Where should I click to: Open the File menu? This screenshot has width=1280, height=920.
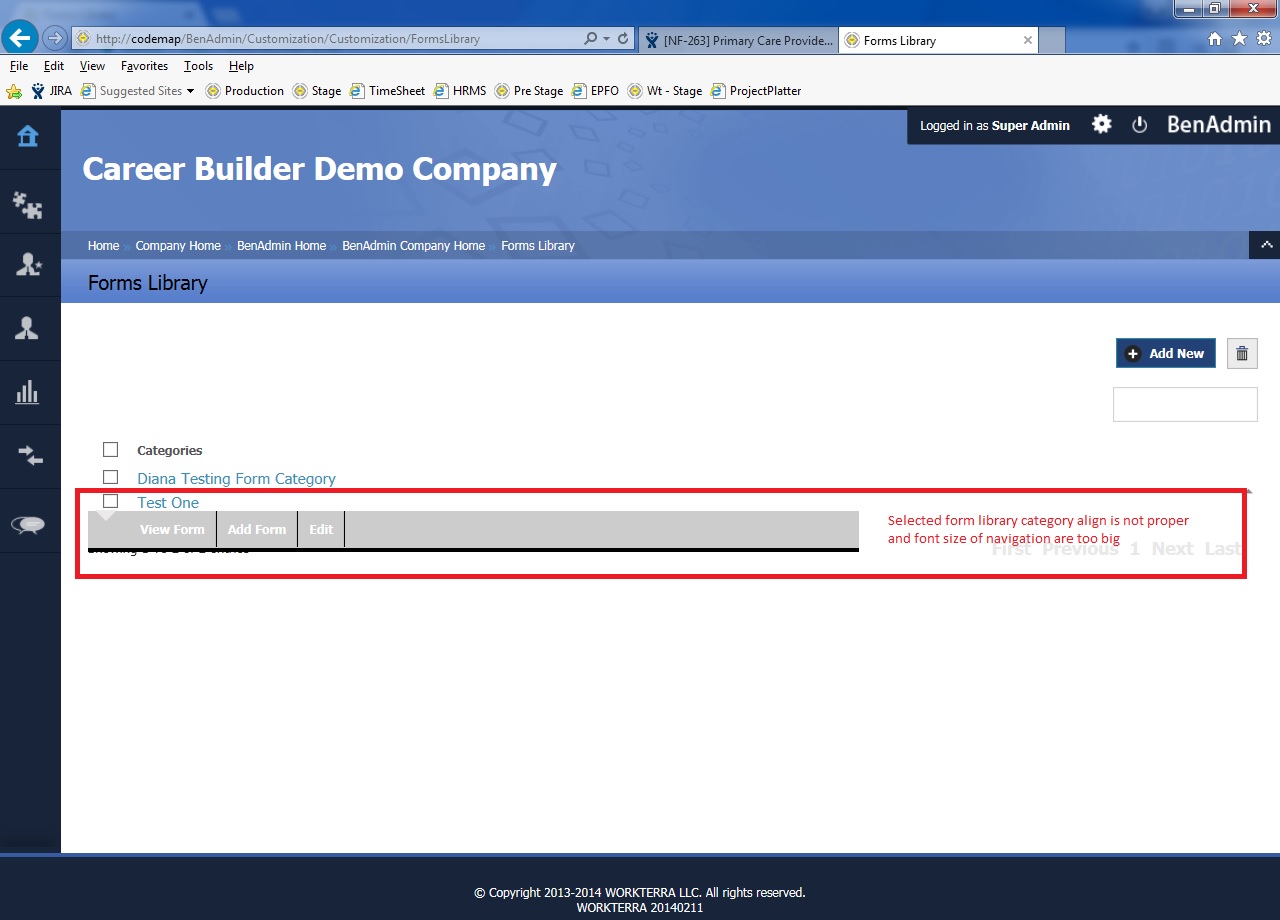(x=18, y=66)
